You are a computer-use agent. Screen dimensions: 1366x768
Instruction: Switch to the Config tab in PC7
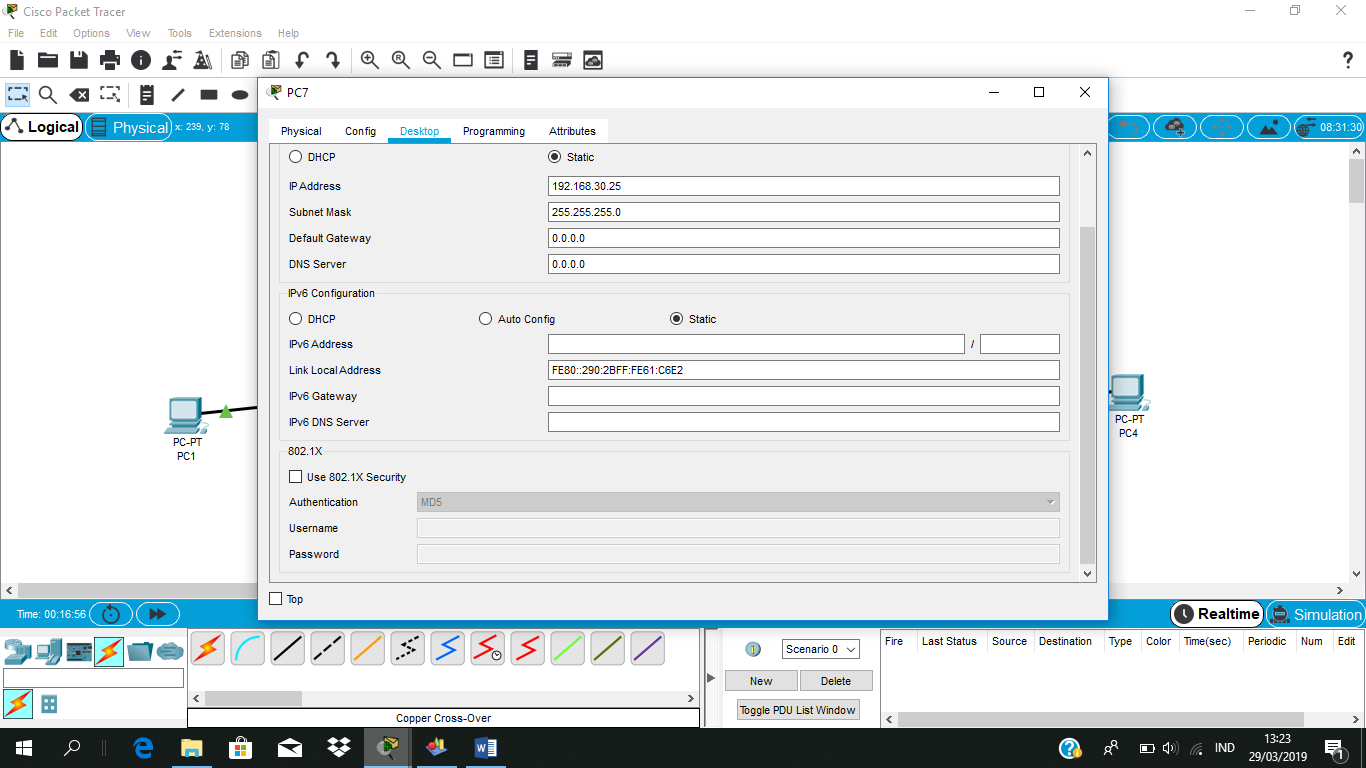coord(360,131)
